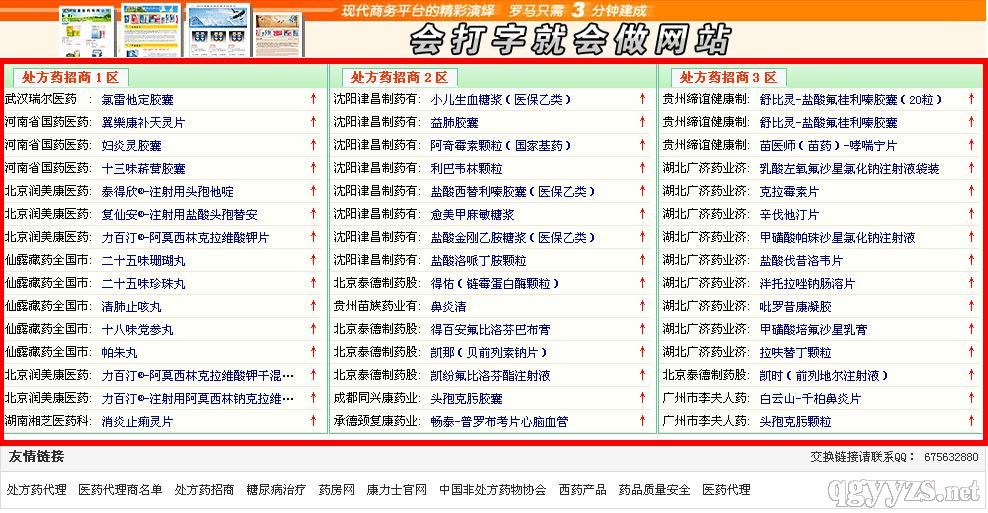988x513 pixels.
Task: Open the 十三味菥蓂胶囊 product link
Action: (143, 168)
